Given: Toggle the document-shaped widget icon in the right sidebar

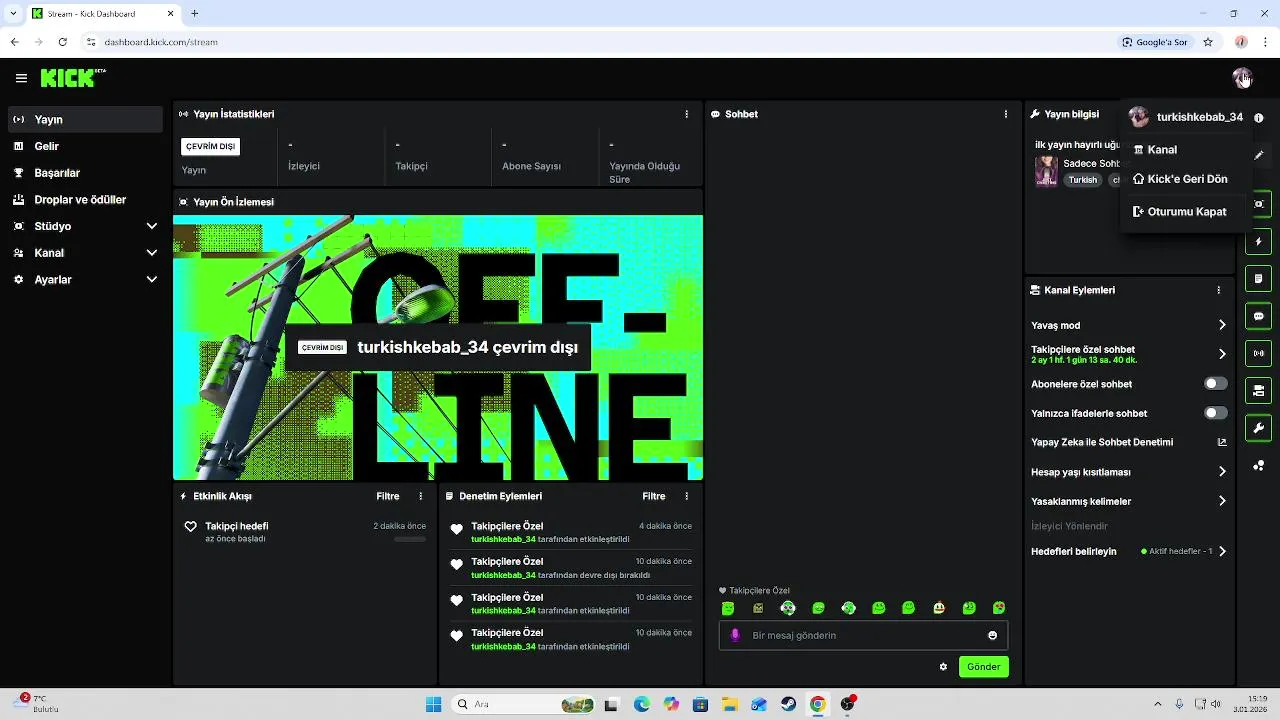Looking at the screenshot, I should pyautogui.click(x=1259, y=278).
